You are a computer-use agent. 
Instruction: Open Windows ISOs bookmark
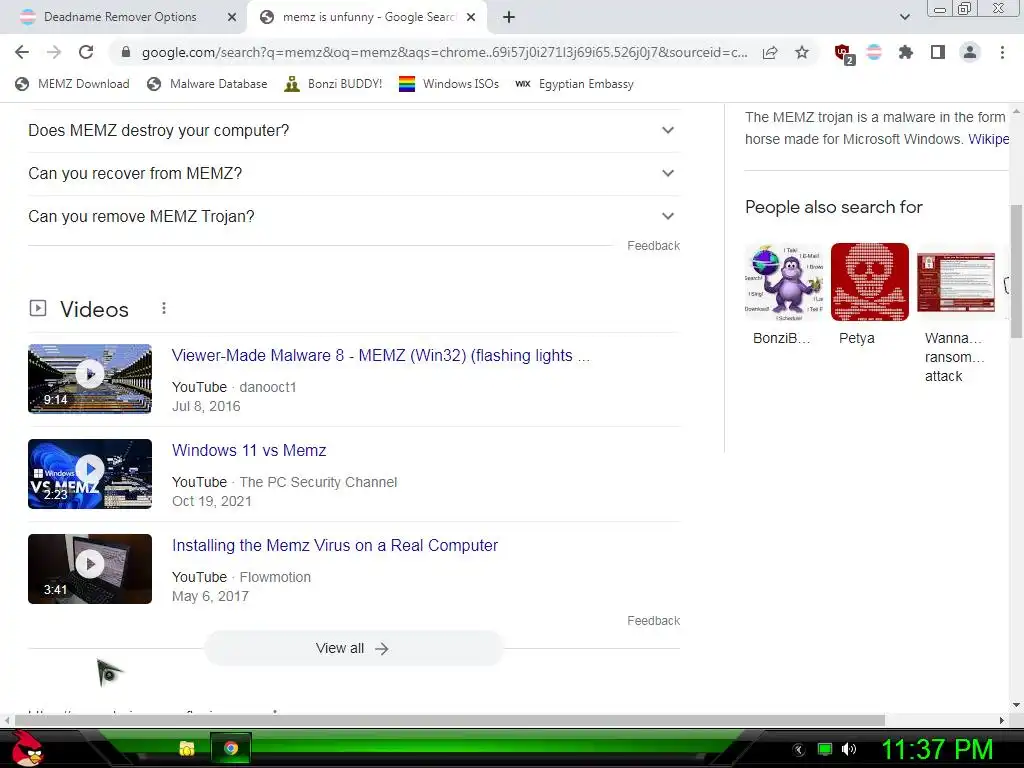[449, 84]
